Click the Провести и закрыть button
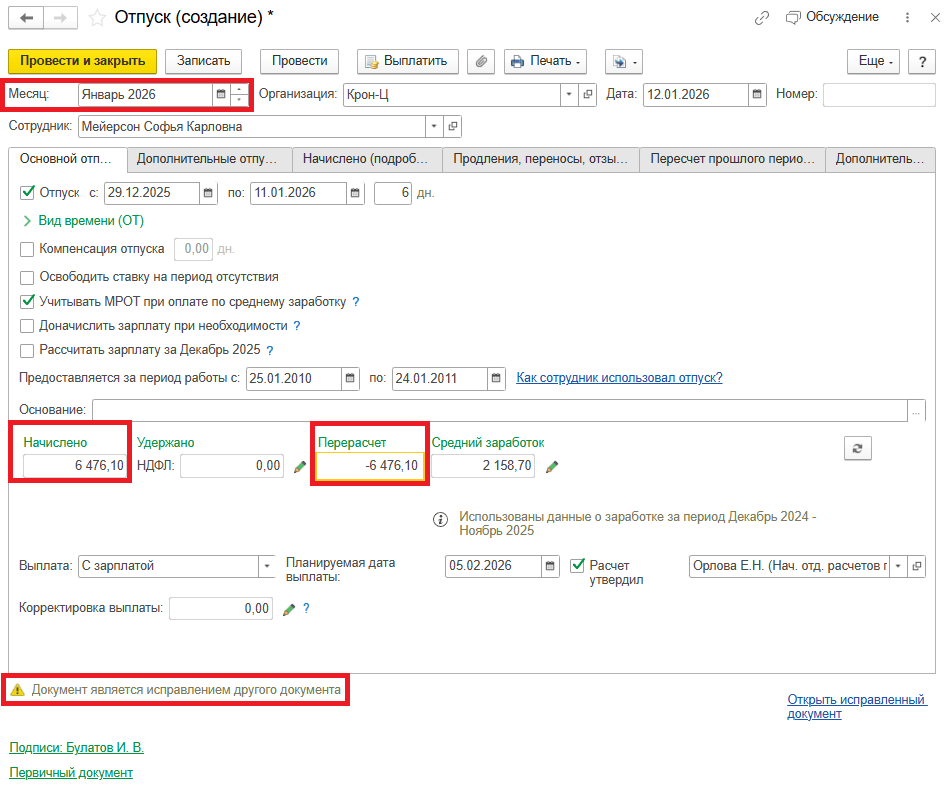Viewport: 952px width, 789px height. click(x=82, y=61)
